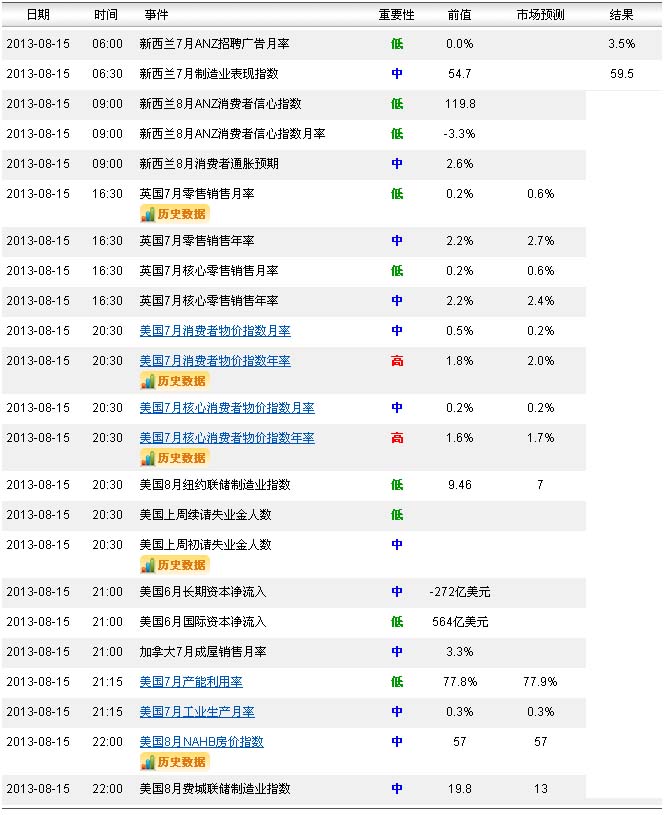
Task: Click the 结果 column header
Action: tap(622, 15)
